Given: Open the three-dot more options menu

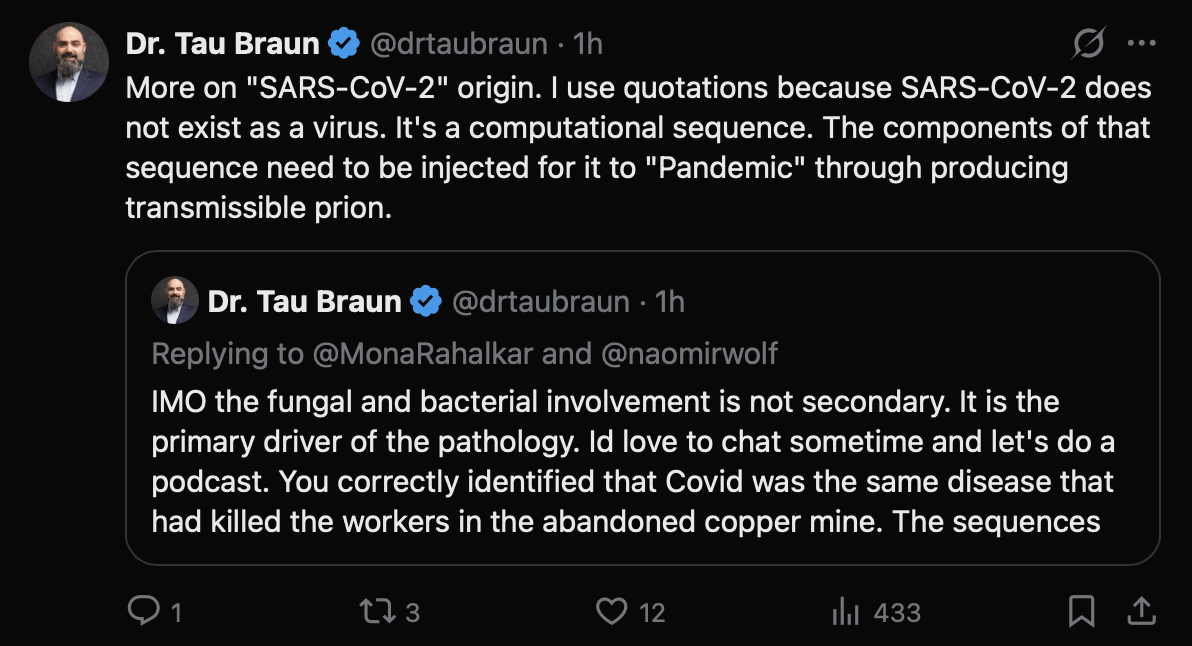Looking at the screenshot, I should pyautogui.click(x=1141, y=43).
